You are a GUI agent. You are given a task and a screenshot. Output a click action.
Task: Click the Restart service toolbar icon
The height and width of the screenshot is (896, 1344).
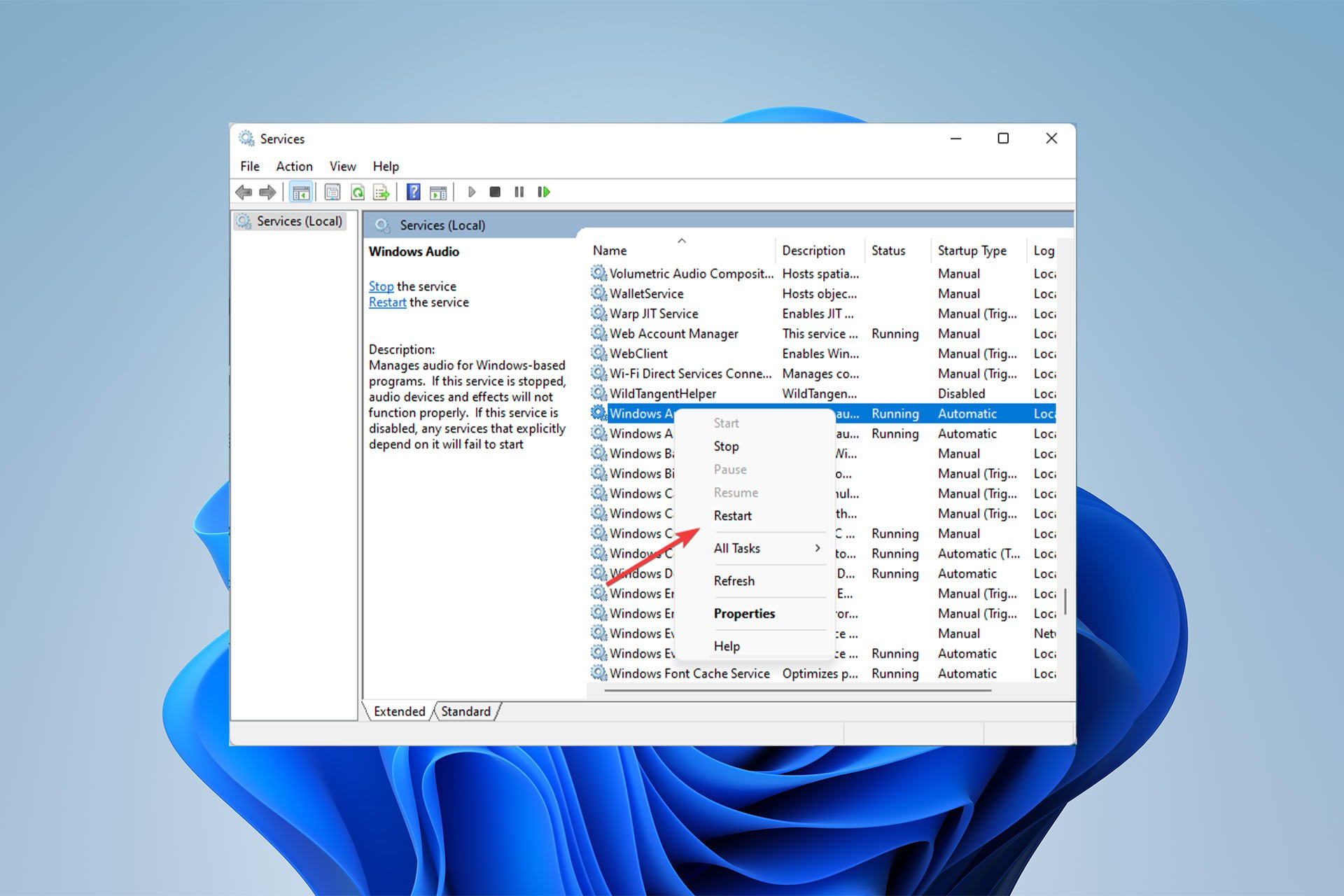(x=545, y=191)
